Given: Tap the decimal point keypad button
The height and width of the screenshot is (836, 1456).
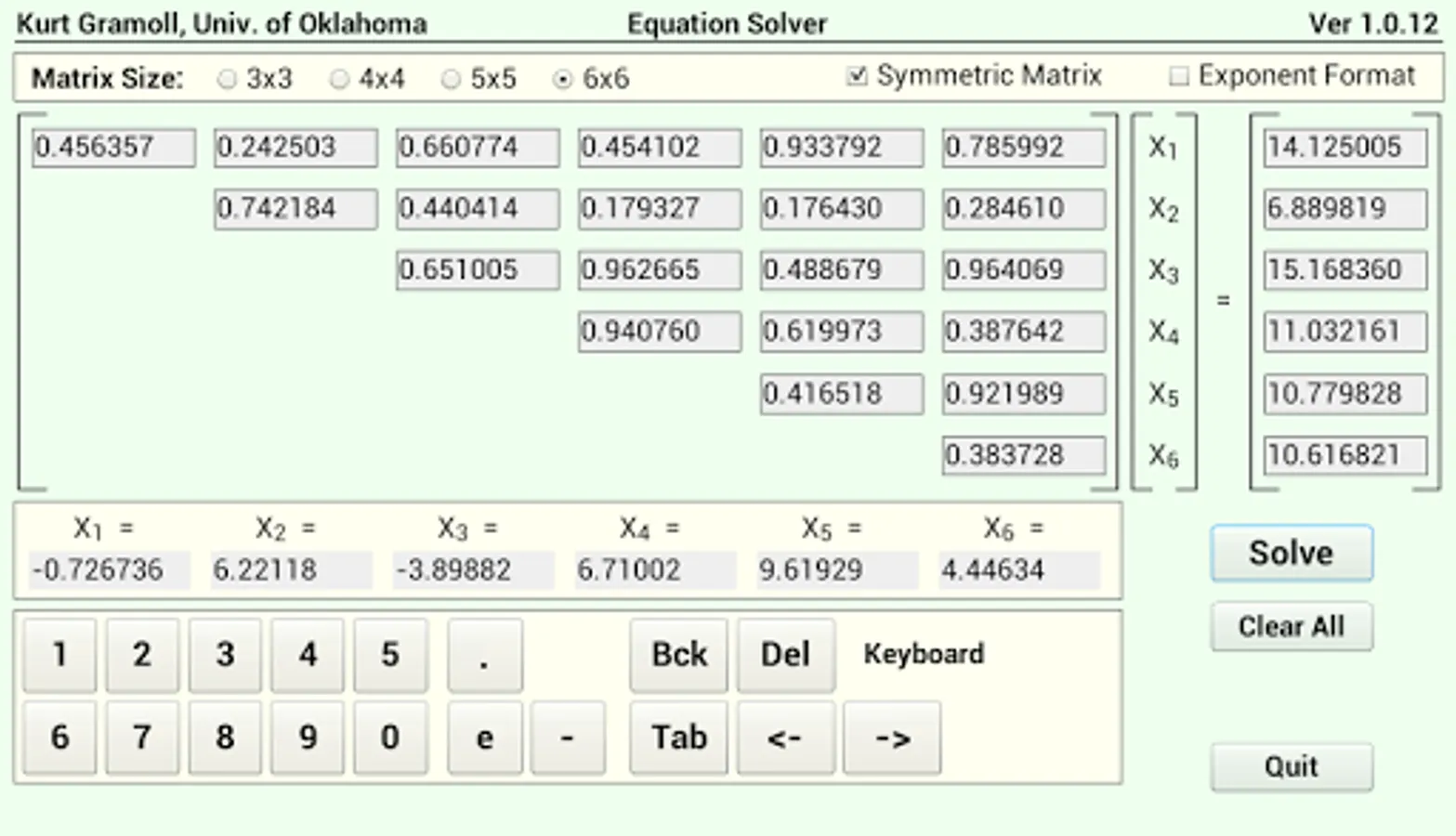Looking at the screenshot, I should pyautogui.click(x=485, y=656).
